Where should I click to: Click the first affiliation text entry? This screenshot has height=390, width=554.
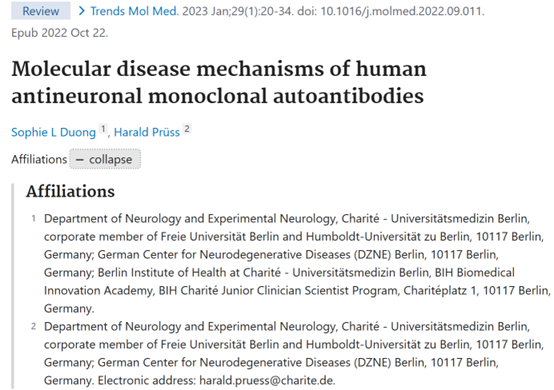click(x=297, y=264)
